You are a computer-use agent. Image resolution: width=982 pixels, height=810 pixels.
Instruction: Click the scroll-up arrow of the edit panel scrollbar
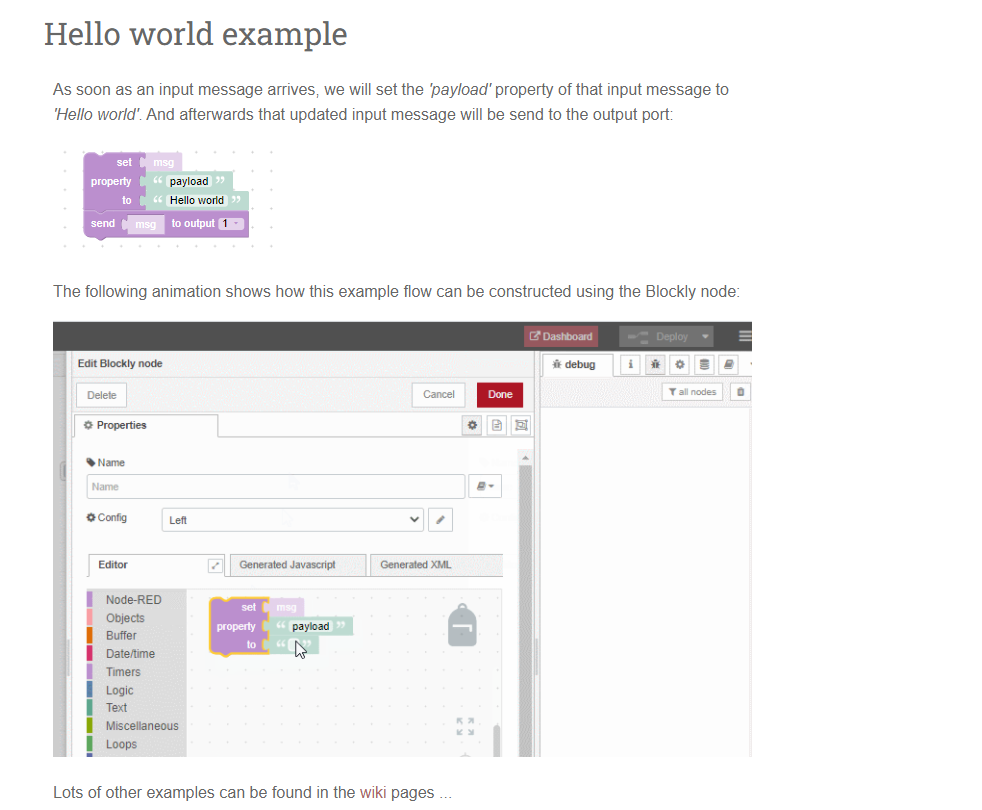tap(525, 458)
